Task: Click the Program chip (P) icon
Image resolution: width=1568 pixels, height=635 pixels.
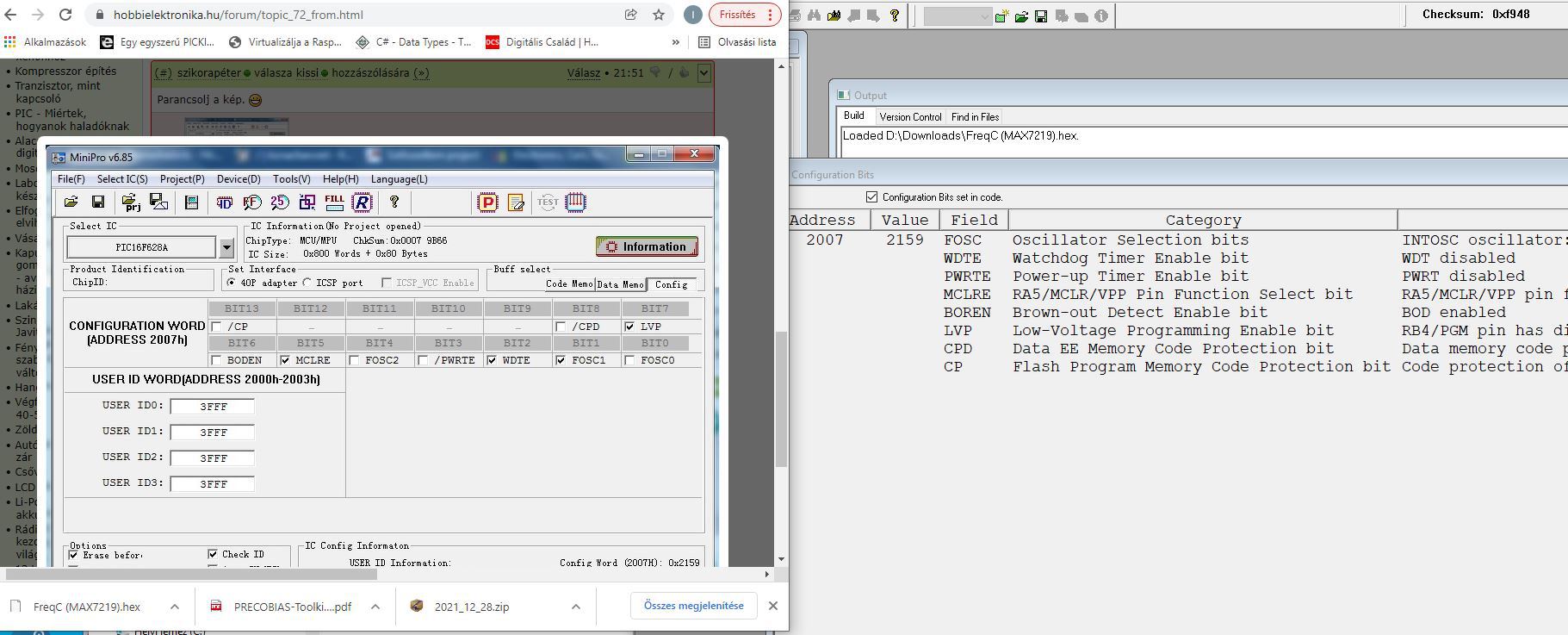Action: pos(487,202)
